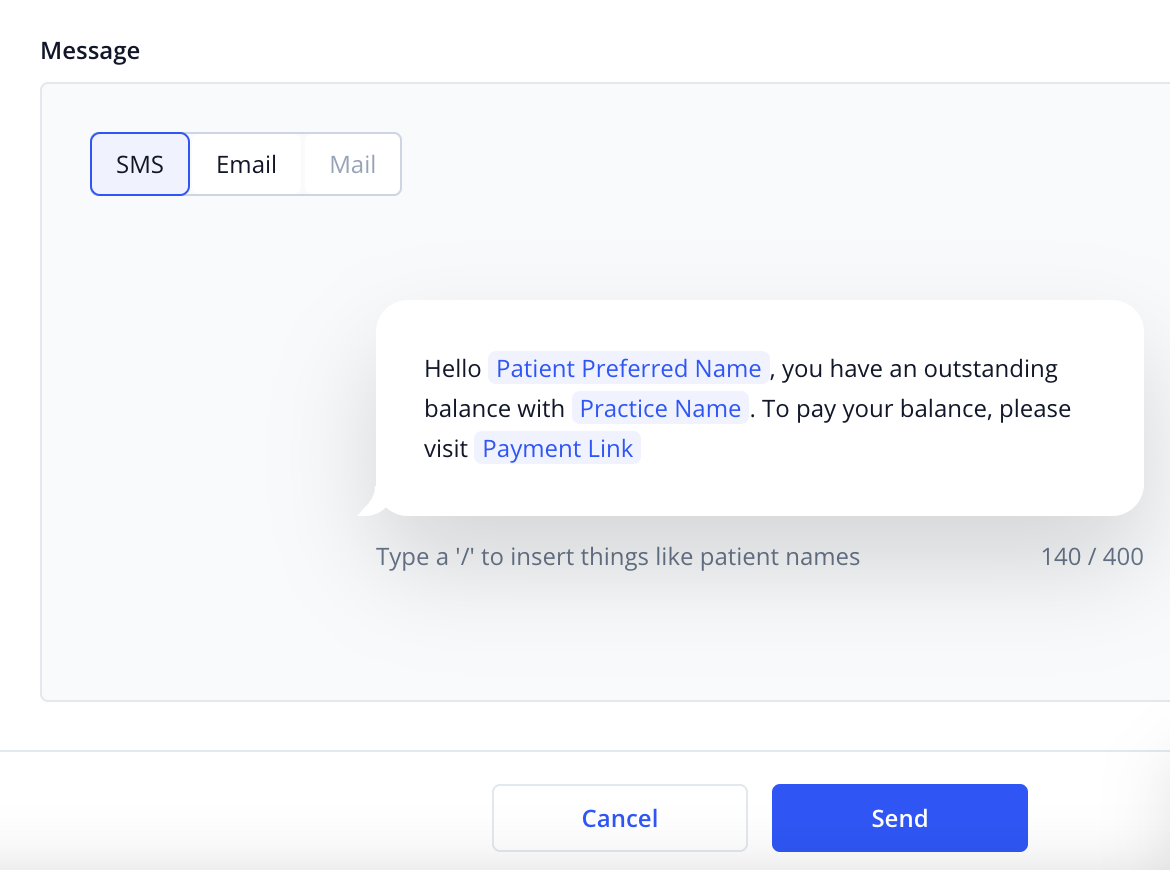
Task: Place cursor in "you have an outstanding" text
Action: (919, 369)
